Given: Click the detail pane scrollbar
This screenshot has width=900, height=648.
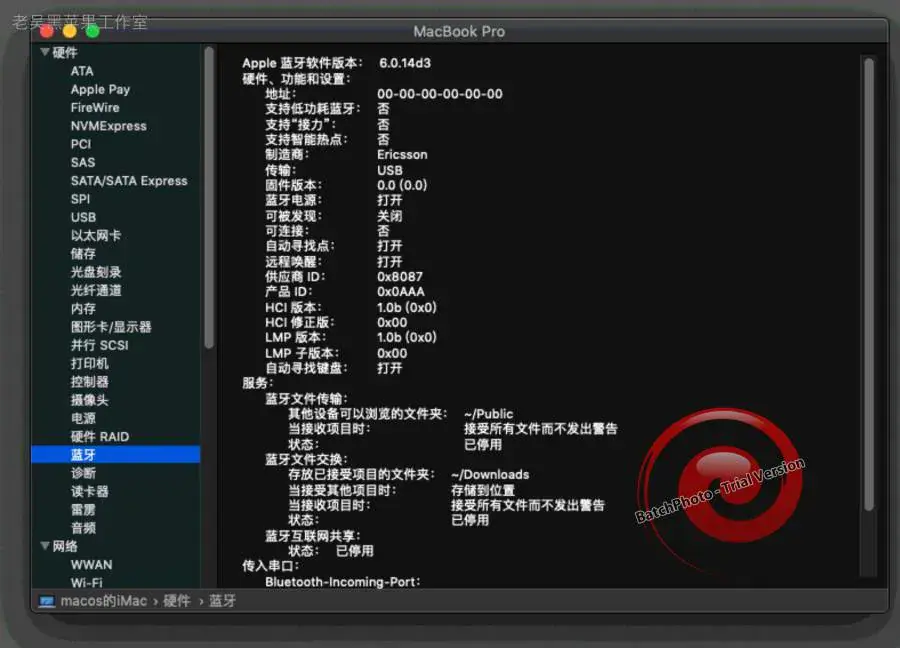Looking at the screenshot, I should click(869, 284).
